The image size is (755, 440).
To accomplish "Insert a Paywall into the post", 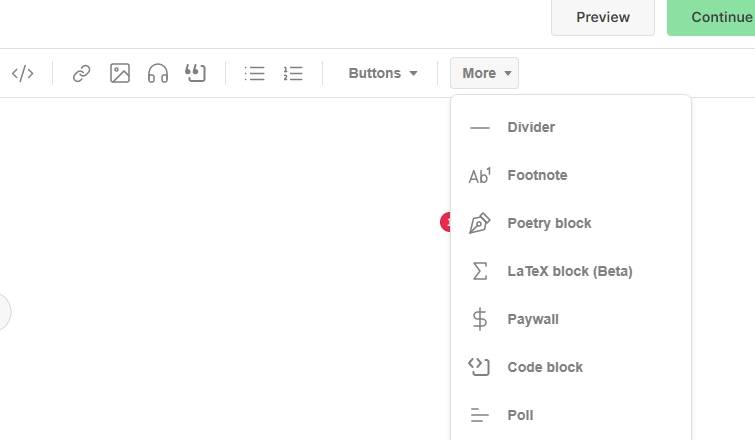I will click(x=532, y=319).
